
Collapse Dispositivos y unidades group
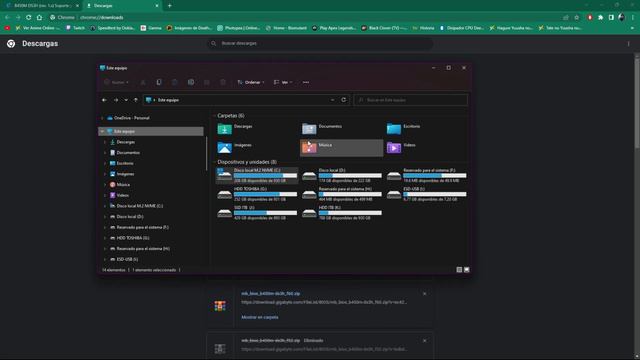click(214, 162)
